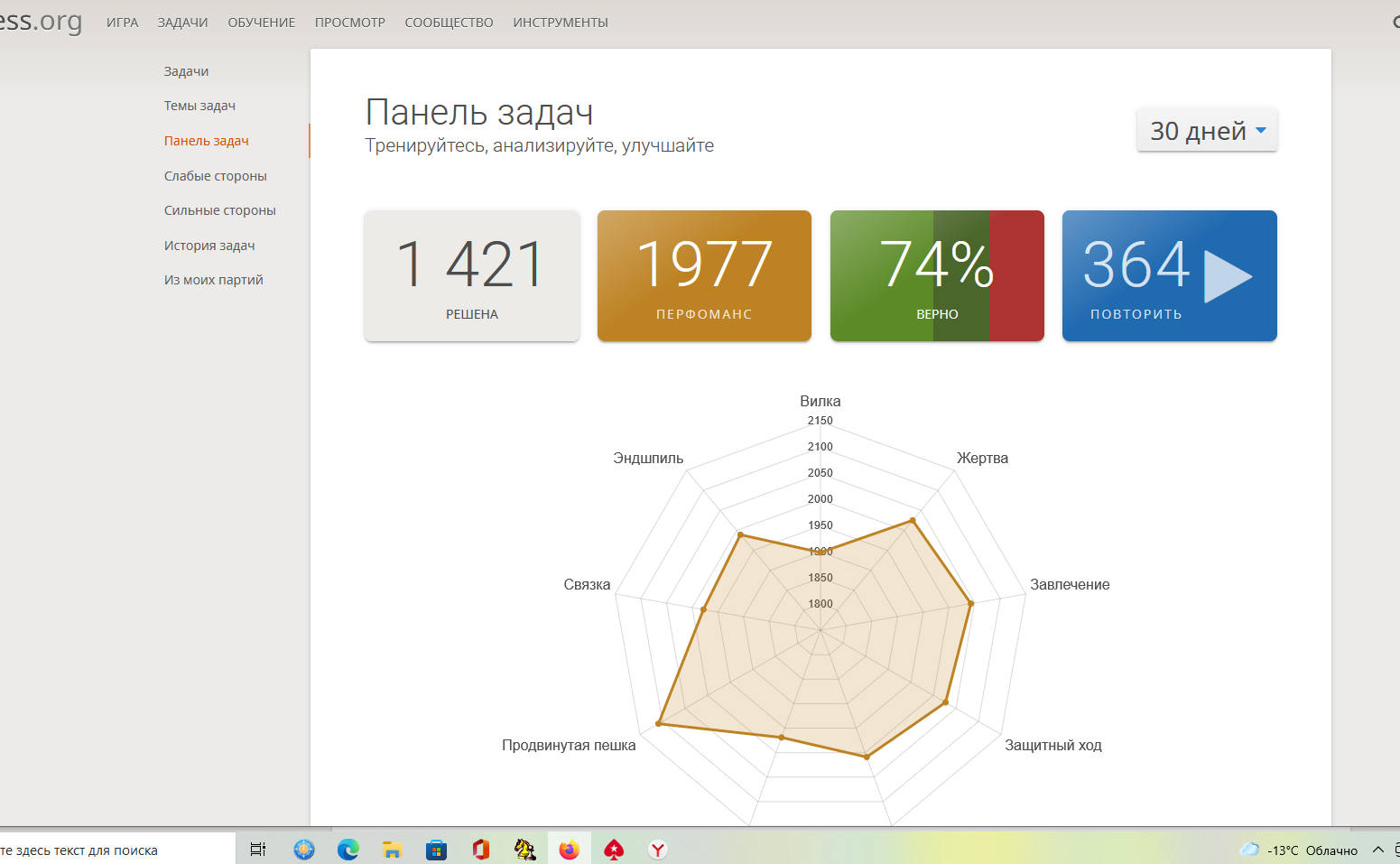The width and height of the screenshot is (1400, 864).
Task: Click the 364 Повторить card number
Action: pyautogui.click(x=1136, y=265)
